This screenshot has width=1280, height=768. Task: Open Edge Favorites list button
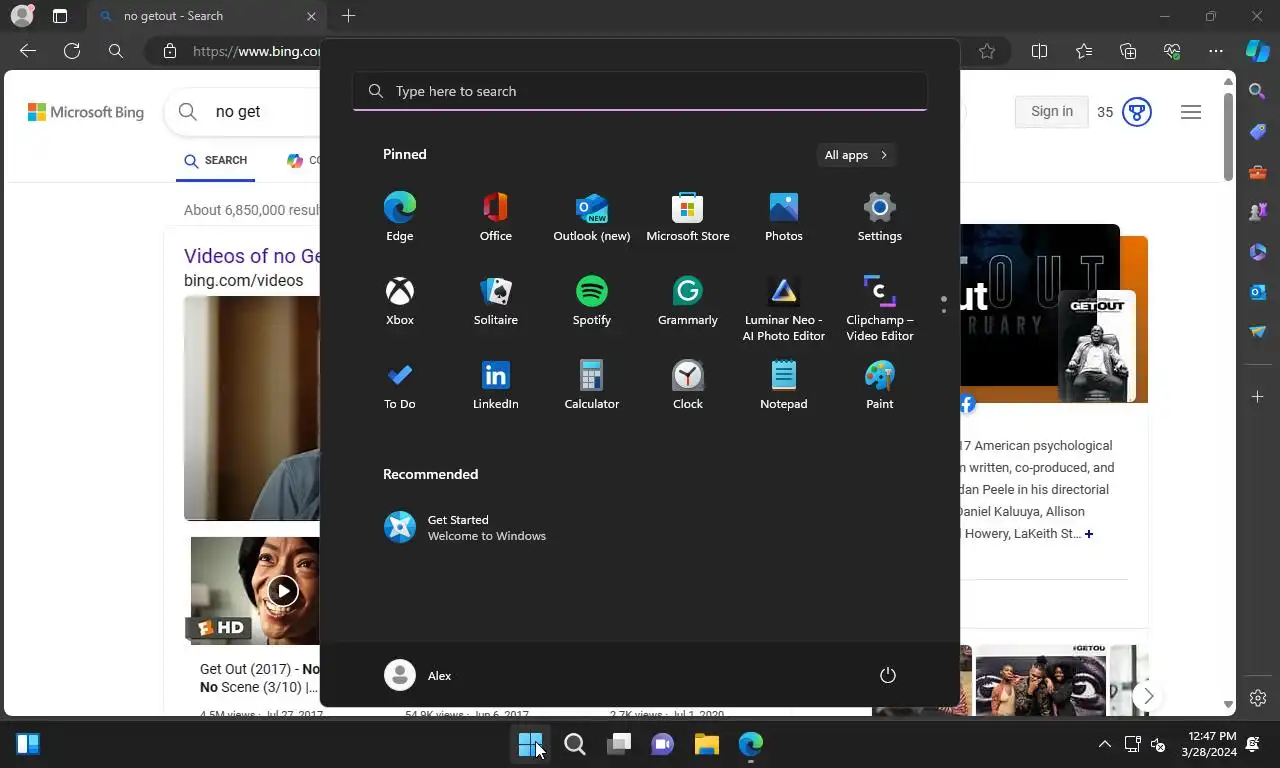(1084, 51)
